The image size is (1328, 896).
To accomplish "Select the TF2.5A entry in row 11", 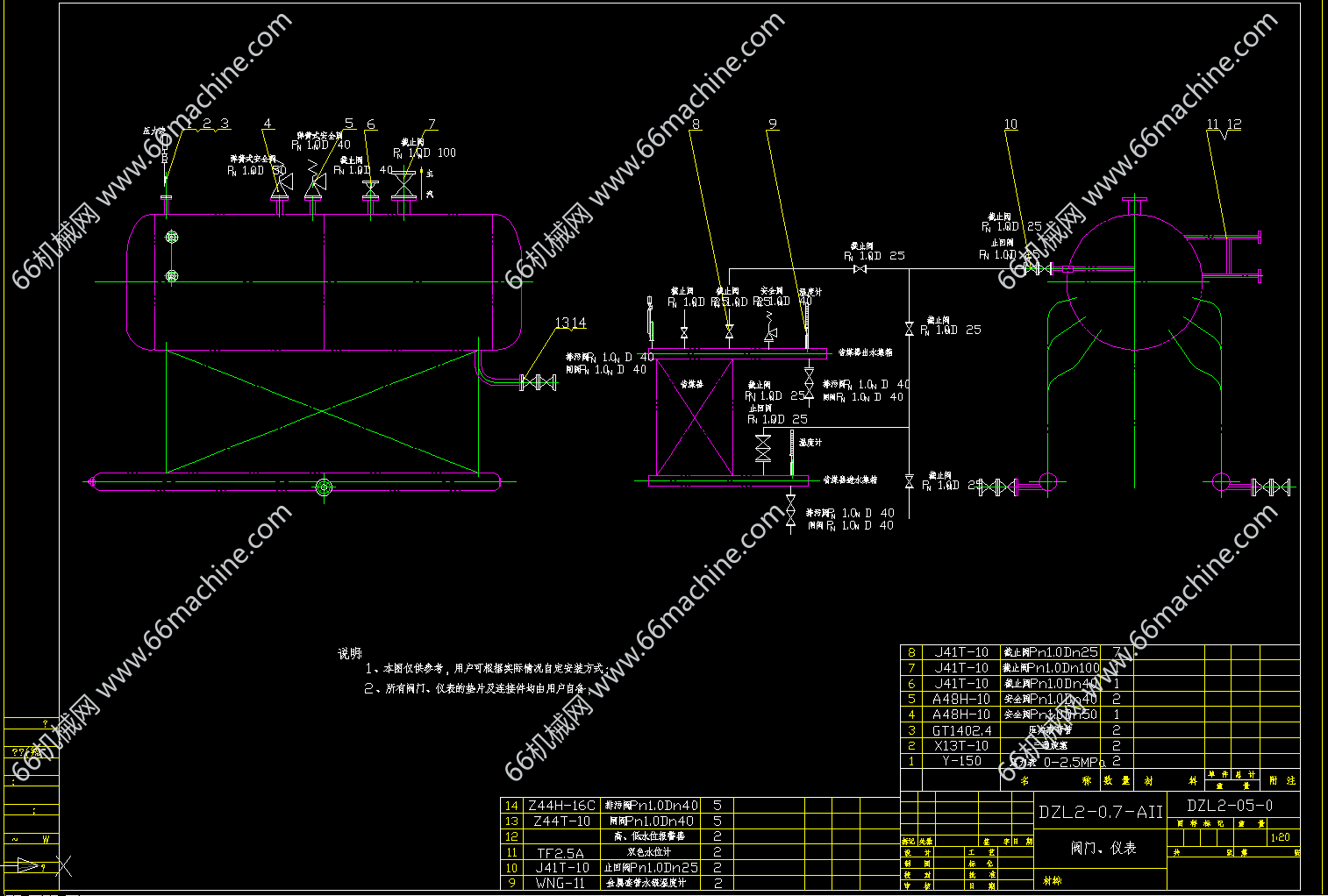I will click(560, 852).
